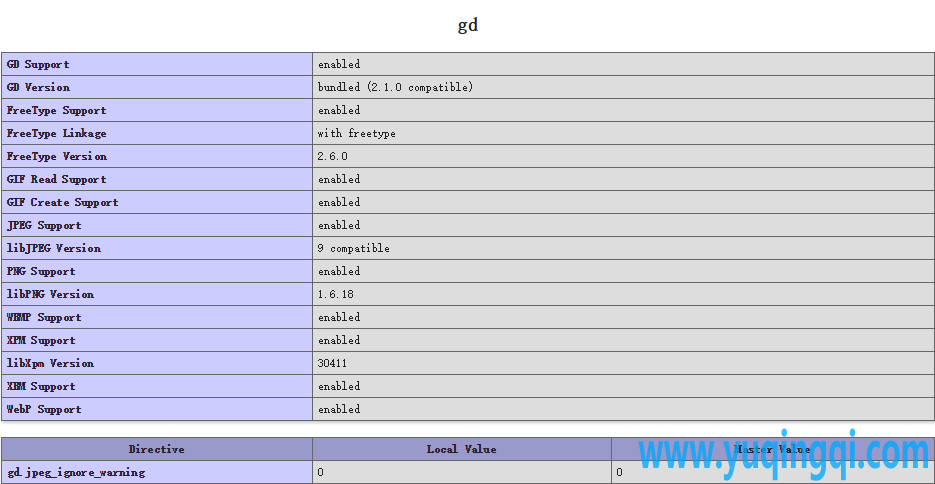The height and width of the screenshot is (484, 935).
Task: Select the "libXpm Version" label cell
Action: 157,363
